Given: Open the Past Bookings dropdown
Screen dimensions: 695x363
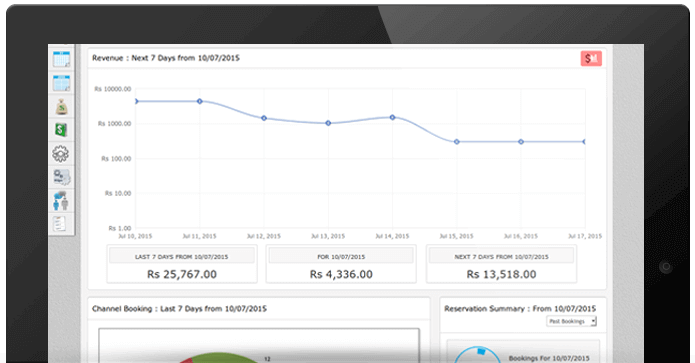Looking at the screenshot, I should (x=571, y=321).
